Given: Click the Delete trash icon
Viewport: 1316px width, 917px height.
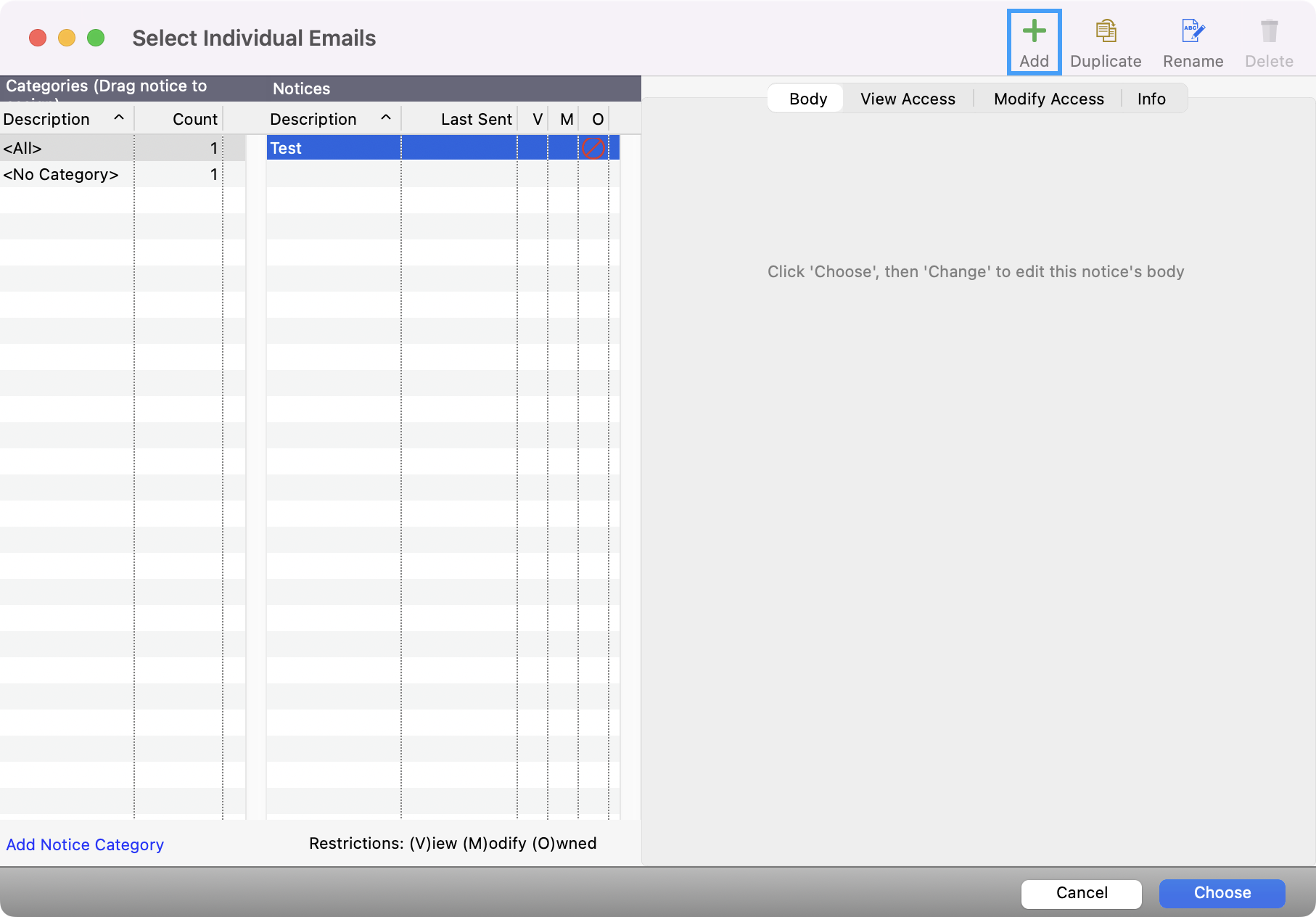Looking at the screenshot, I should click(1269, 32).
